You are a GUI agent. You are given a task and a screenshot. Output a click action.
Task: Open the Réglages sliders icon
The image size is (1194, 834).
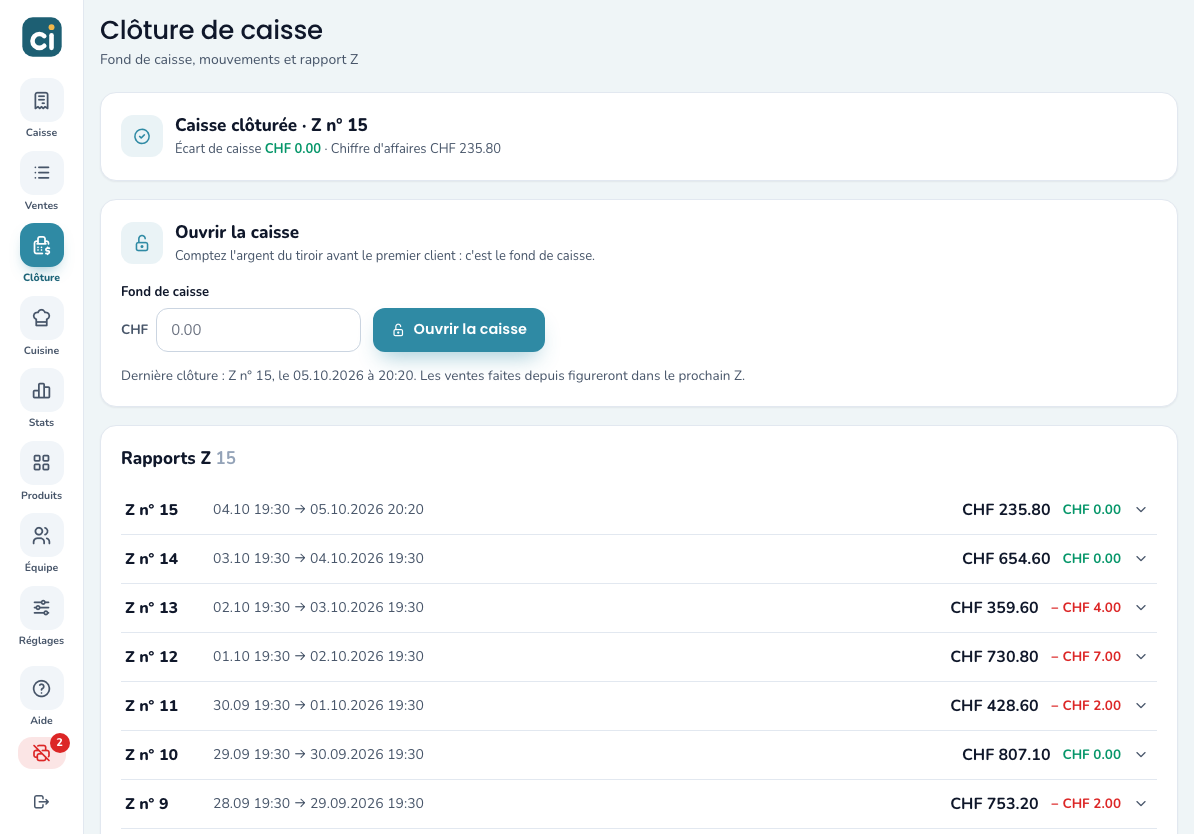42,608
